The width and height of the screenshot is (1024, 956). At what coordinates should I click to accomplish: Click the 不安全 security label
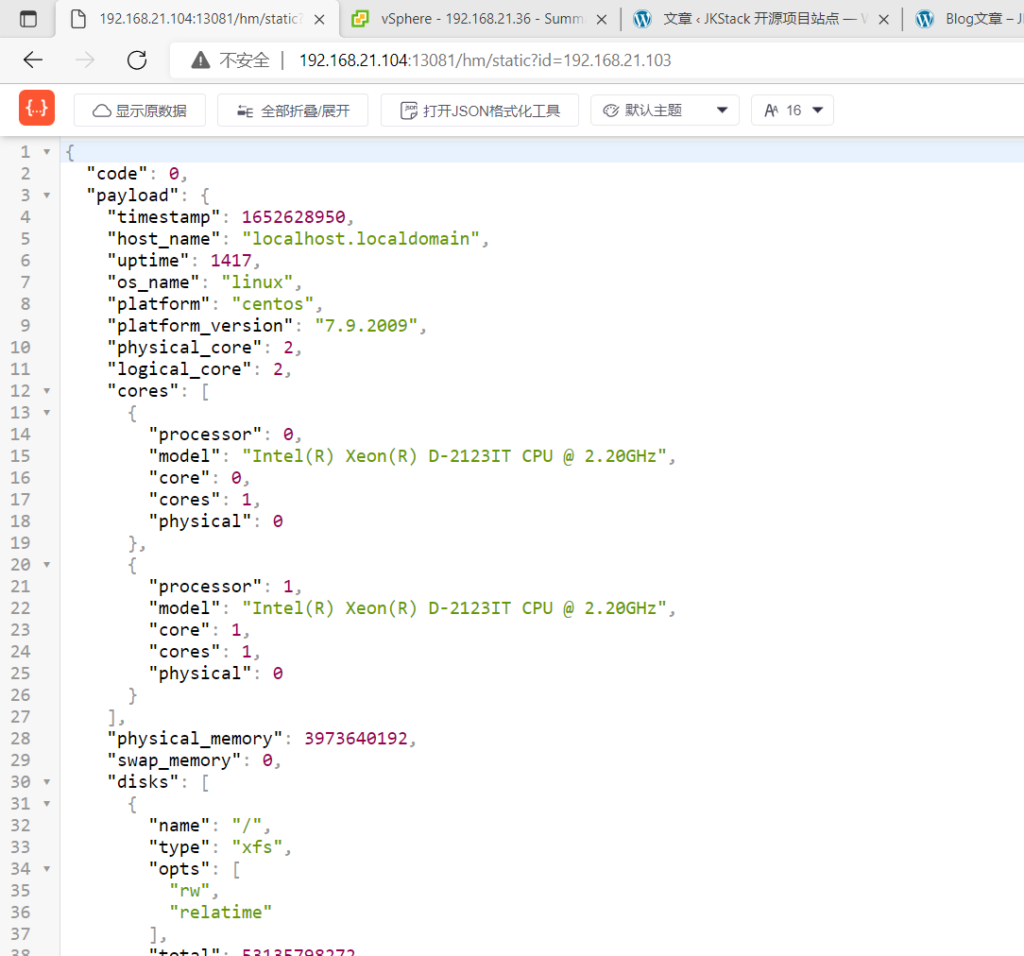coord(244,60)
